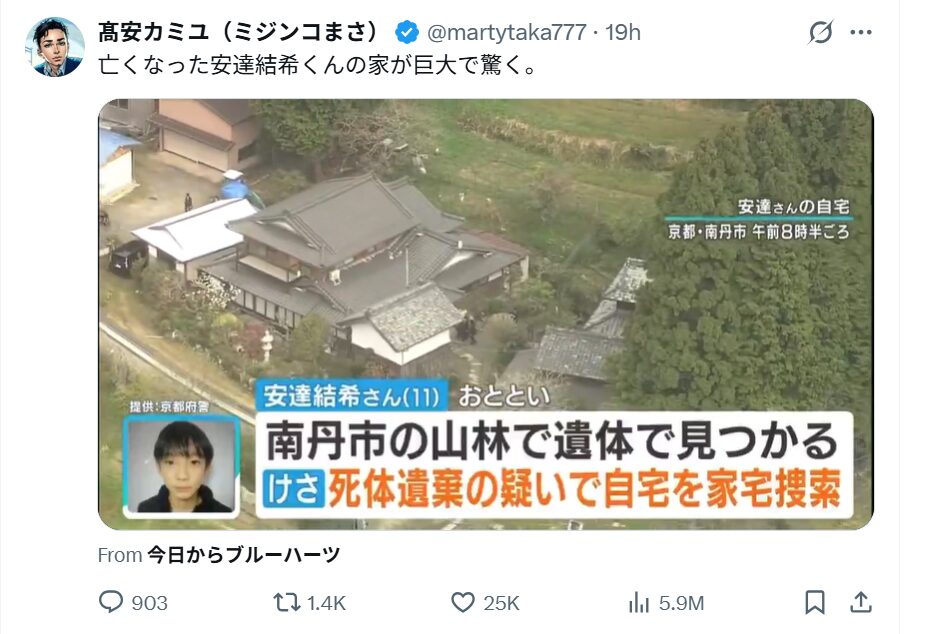939x634 pixels.
Task: Click the 25K likes count
Action: coord(501,603)
